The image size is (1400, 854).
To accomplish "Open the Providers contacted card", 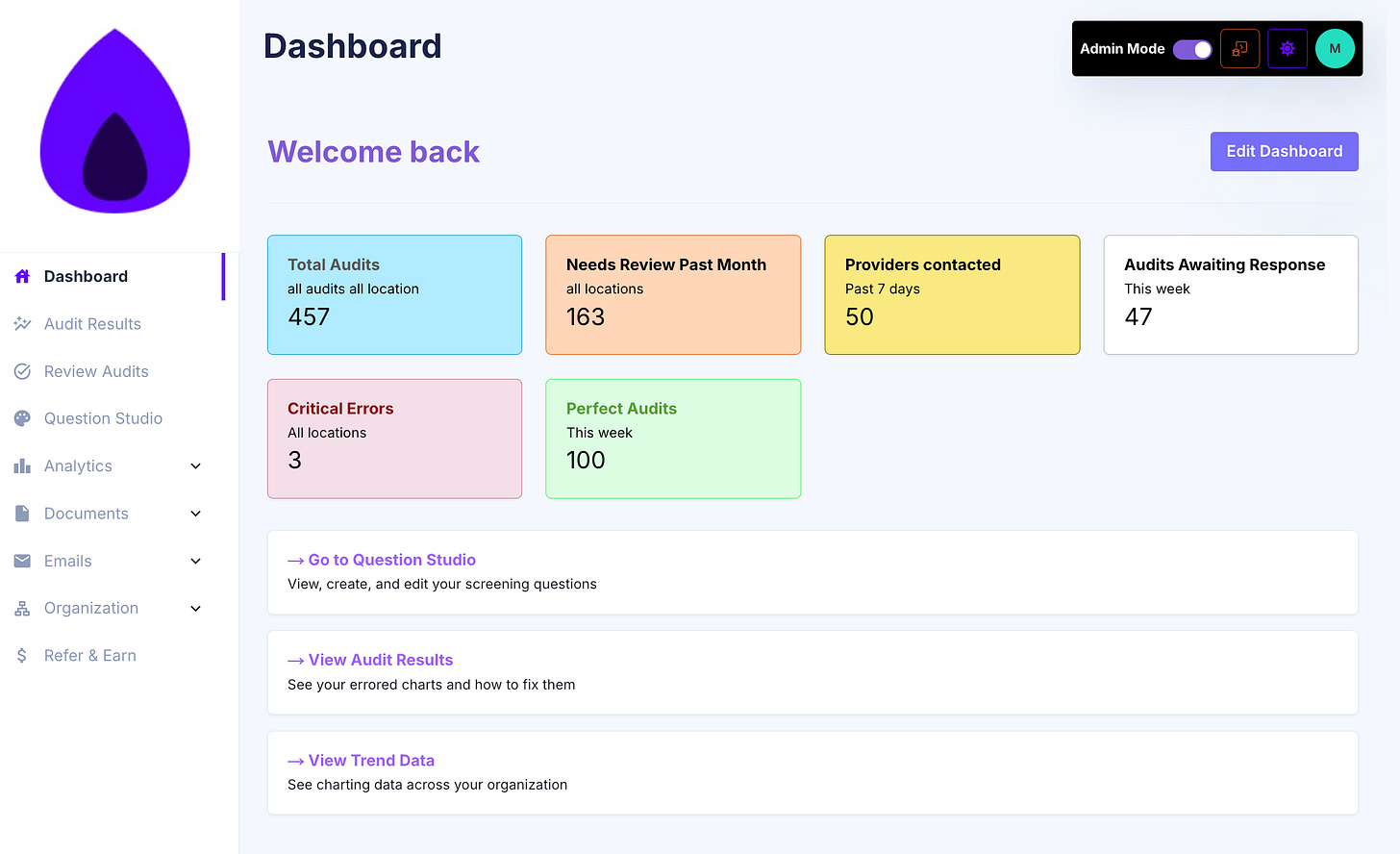I will (952, 295).
